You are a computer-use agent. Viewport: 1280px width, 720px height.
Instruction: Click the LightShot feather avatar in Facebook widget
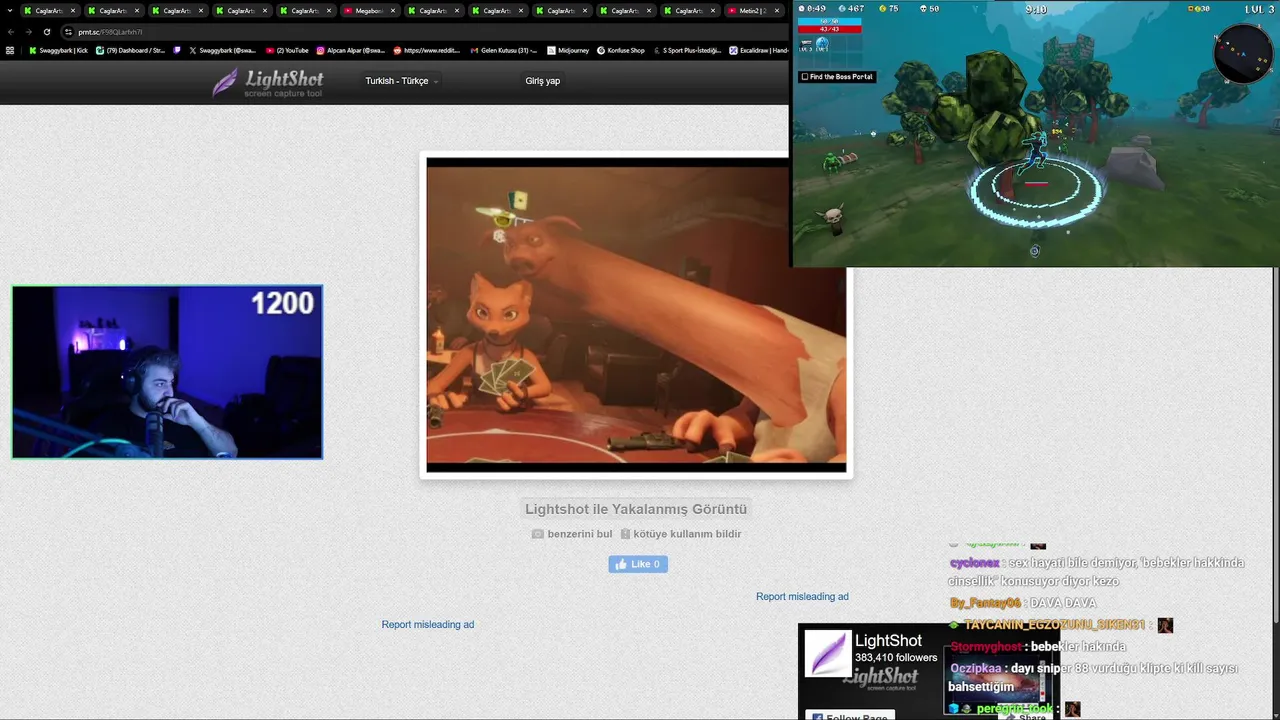pyautogui.click(x=827, y=654)
